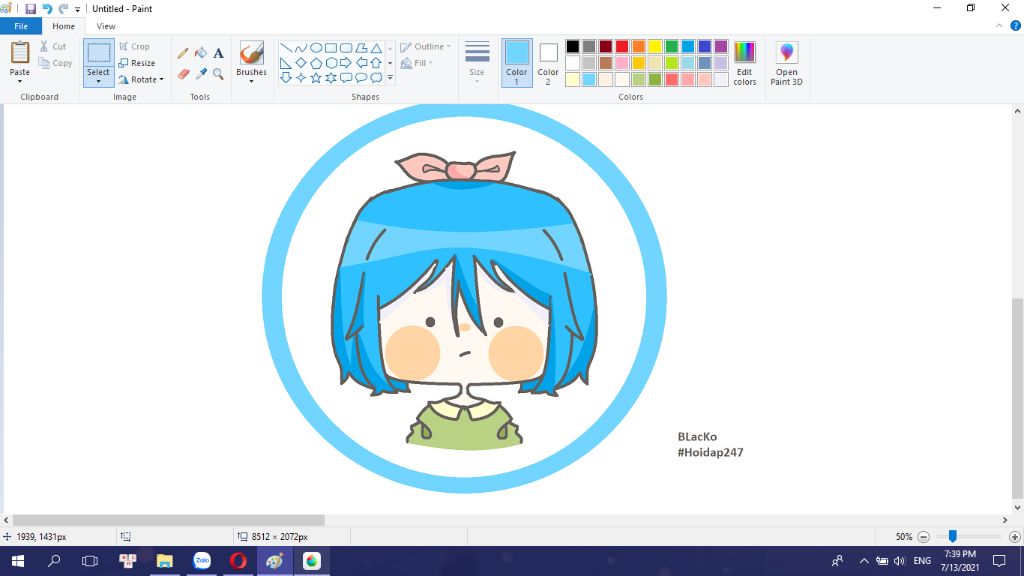
Task: Collapse the ribbon with the chevron
Action: point(999,26)
